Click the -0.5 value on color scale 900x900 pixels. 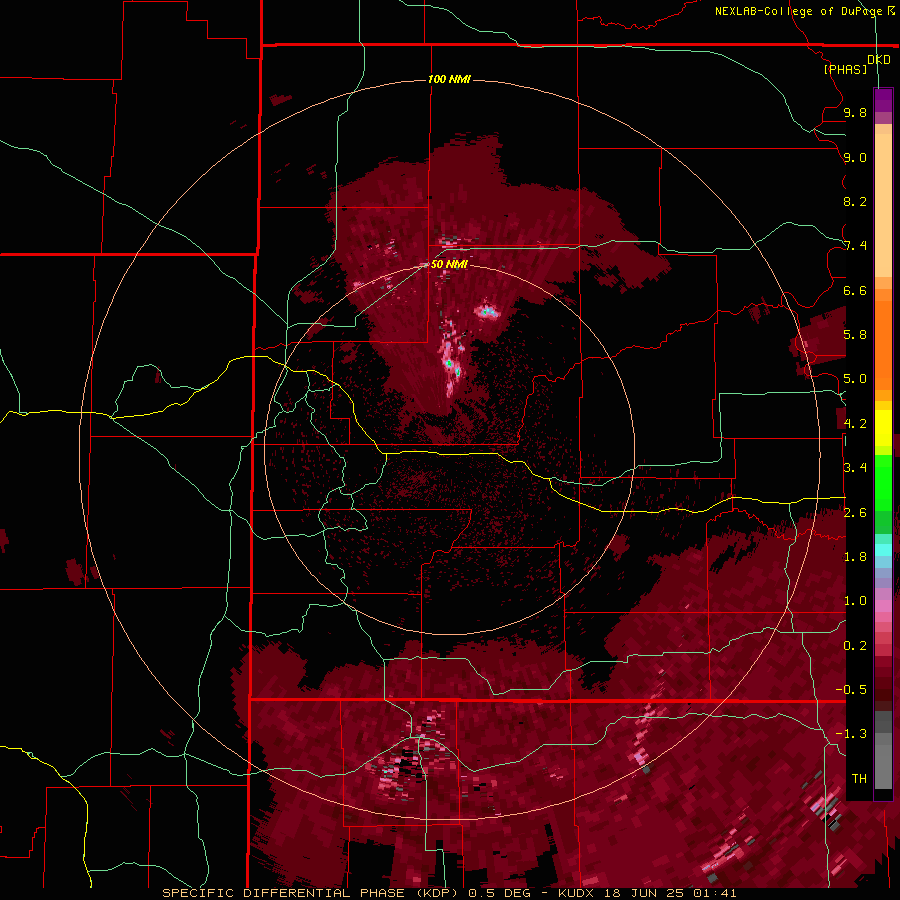tap(851, 690)
